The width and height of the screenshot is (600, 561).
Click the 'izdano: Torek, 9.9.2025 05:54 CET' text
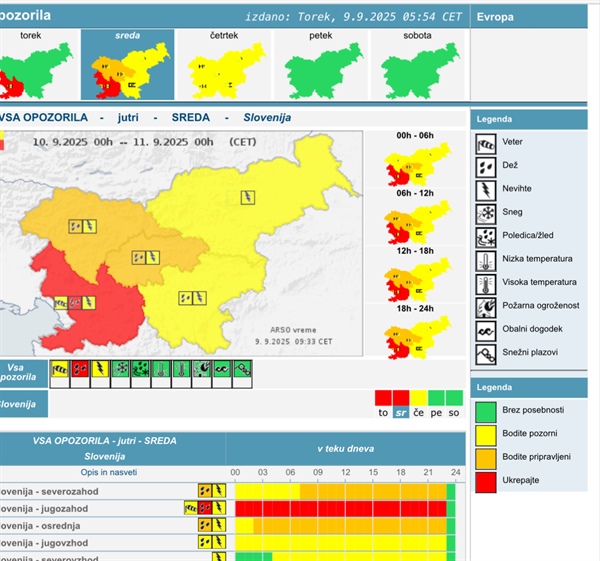353,17
